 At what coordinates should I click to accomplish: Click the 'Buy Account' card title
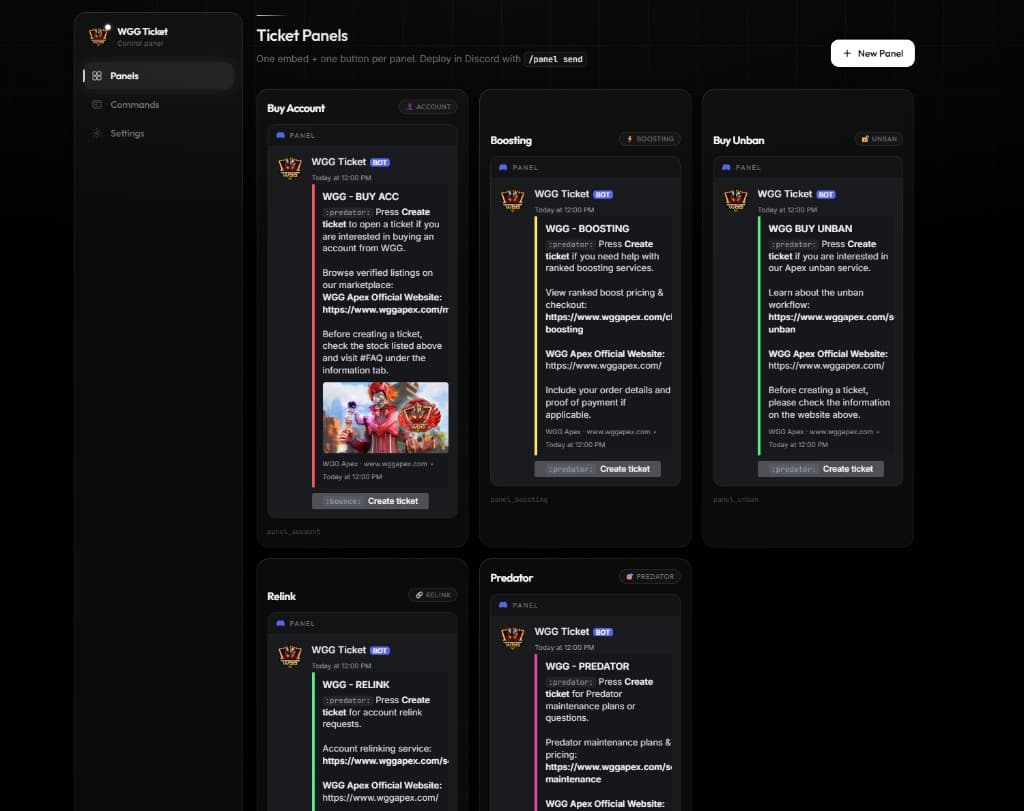coord(296,108)
